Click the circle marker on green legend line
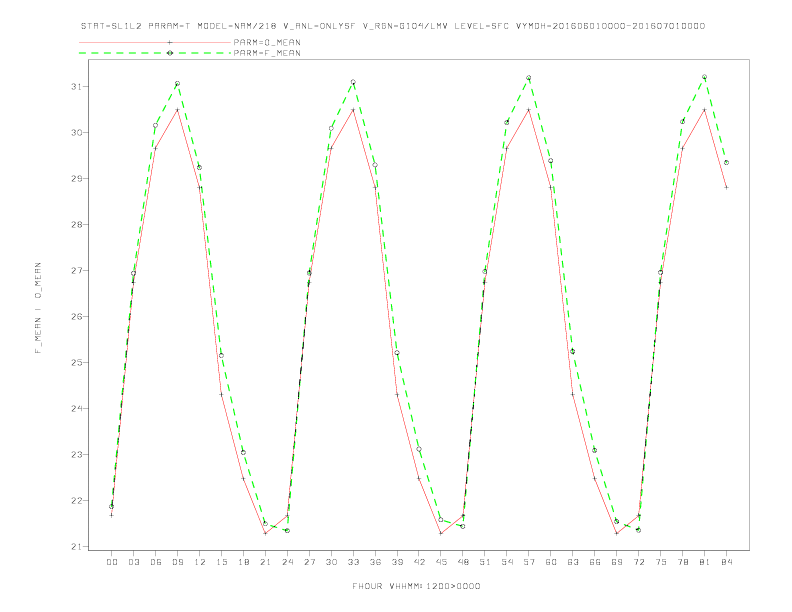 pyautogui.click(x=170, y=53)
